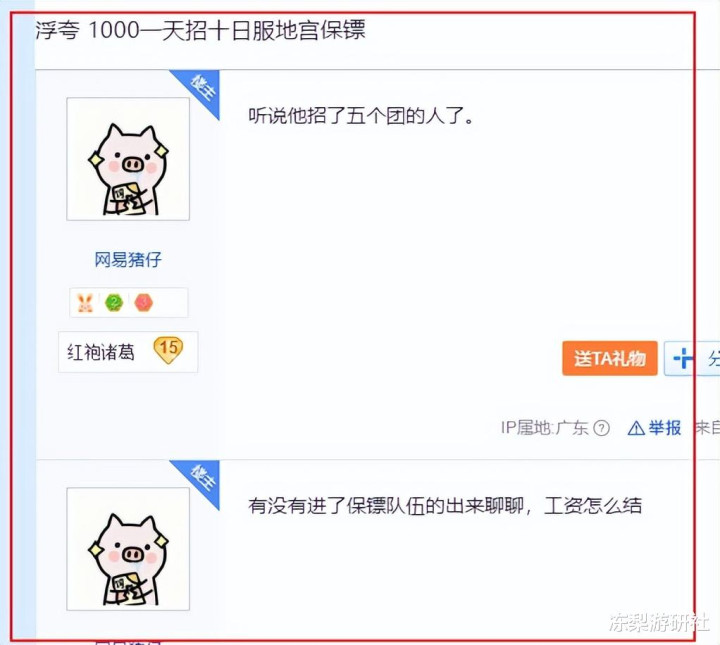The image size is (720, 645).
Task: Open the 网易猪仔 user profile link
Action: coord(128,260)
